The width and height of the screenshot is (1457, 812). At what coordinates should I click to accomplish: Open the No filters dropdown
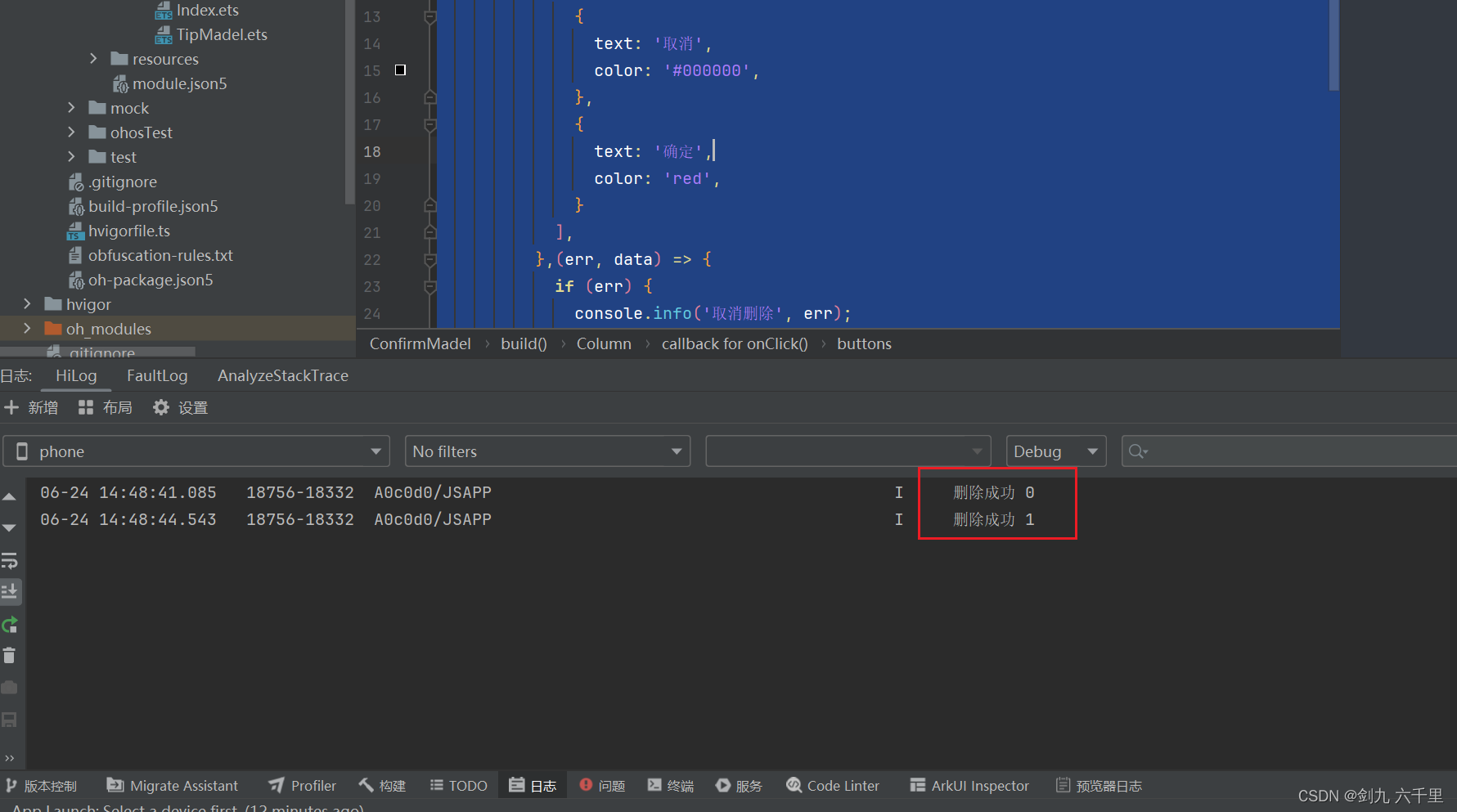(x=547, y=451)
